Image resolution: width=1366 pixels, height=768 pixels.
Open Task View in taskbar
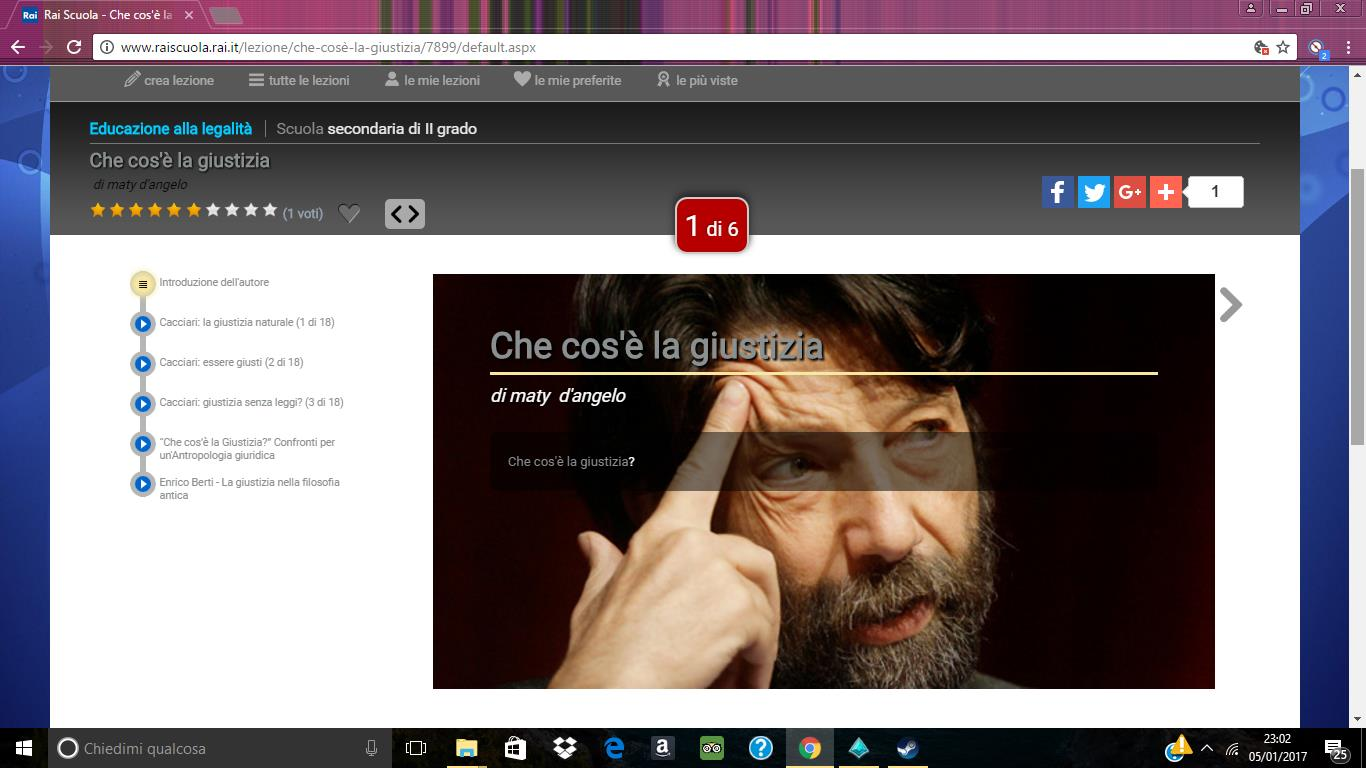tap(416, 748)
